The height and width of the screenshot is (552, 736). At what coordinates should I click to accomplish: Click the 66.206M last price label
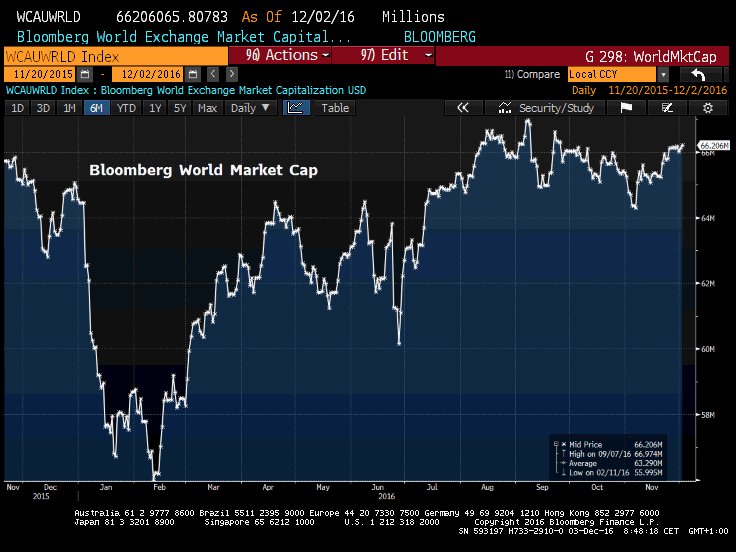tap(714, 146)
